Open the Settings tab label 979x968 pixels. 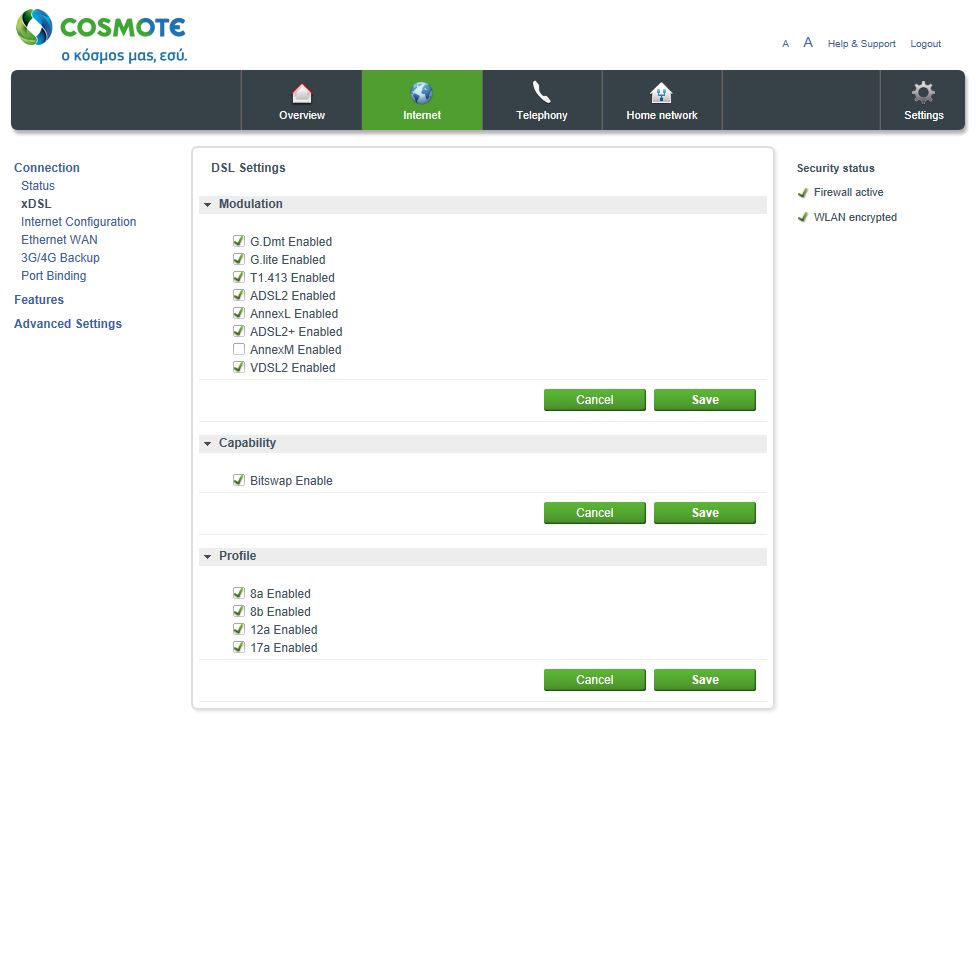pyautogui.click(x=923, y=116)
